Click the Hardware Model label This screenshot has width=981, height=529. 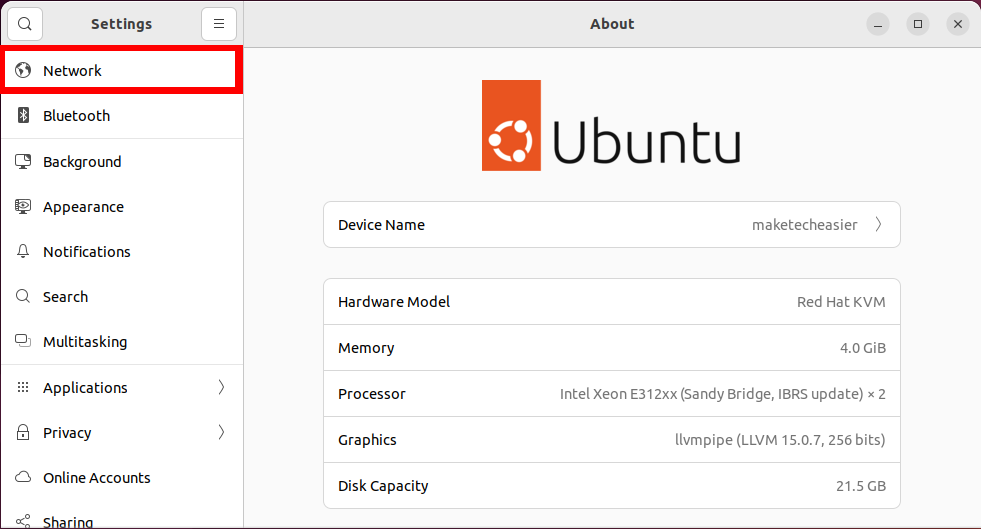[x=394, y=301]
